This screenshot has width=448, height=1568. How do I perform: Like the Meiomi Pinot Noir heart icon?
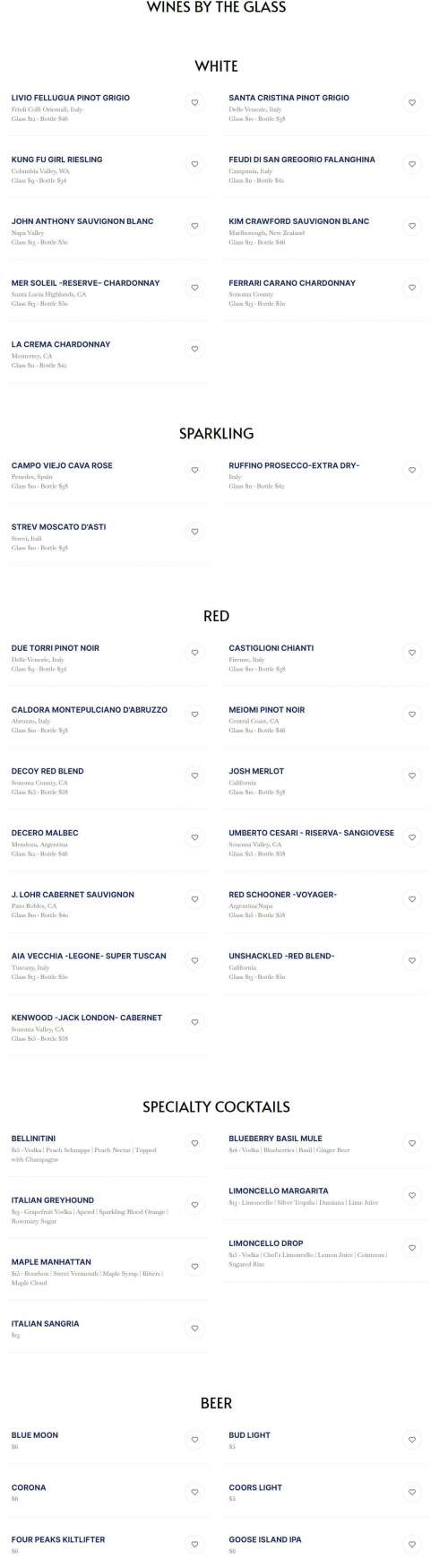412,715
